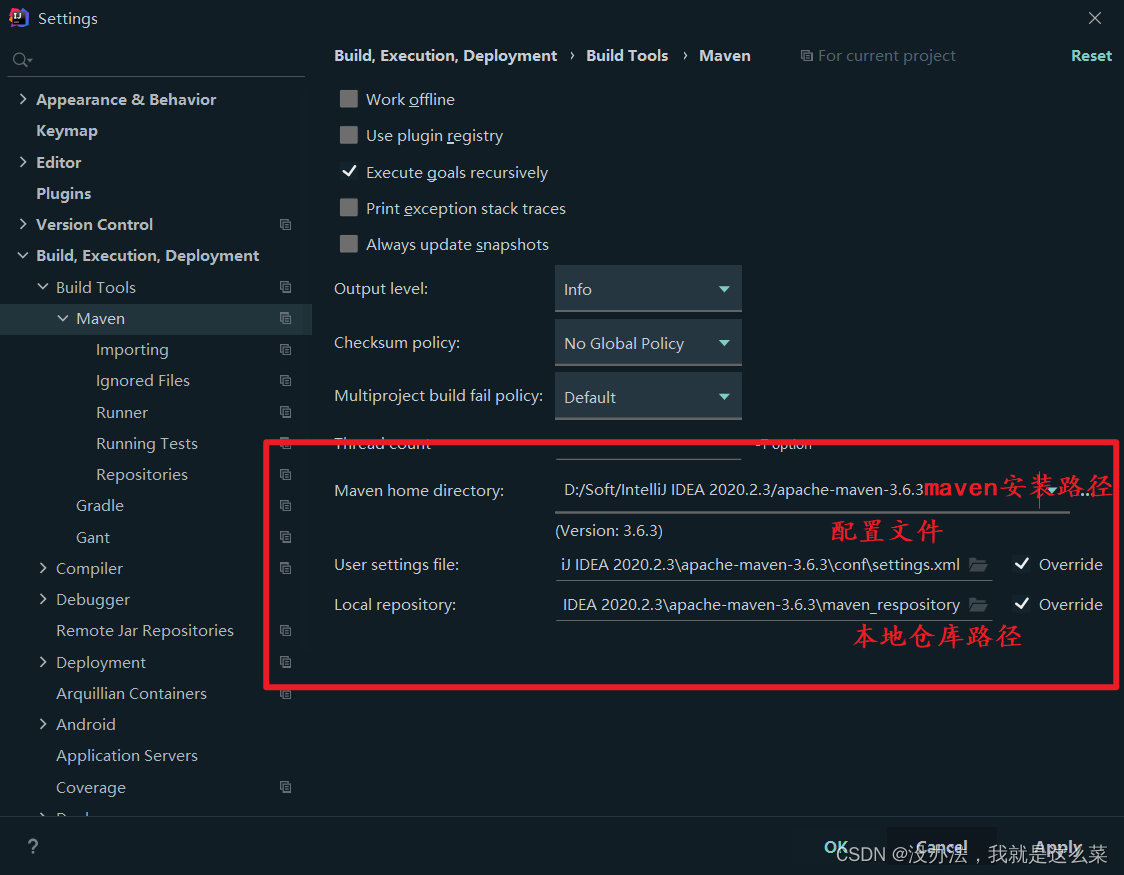Viewport: 1124px width, 875px height.
Task: Browse folder for User settings file
Action: click(x=978, y=565)
